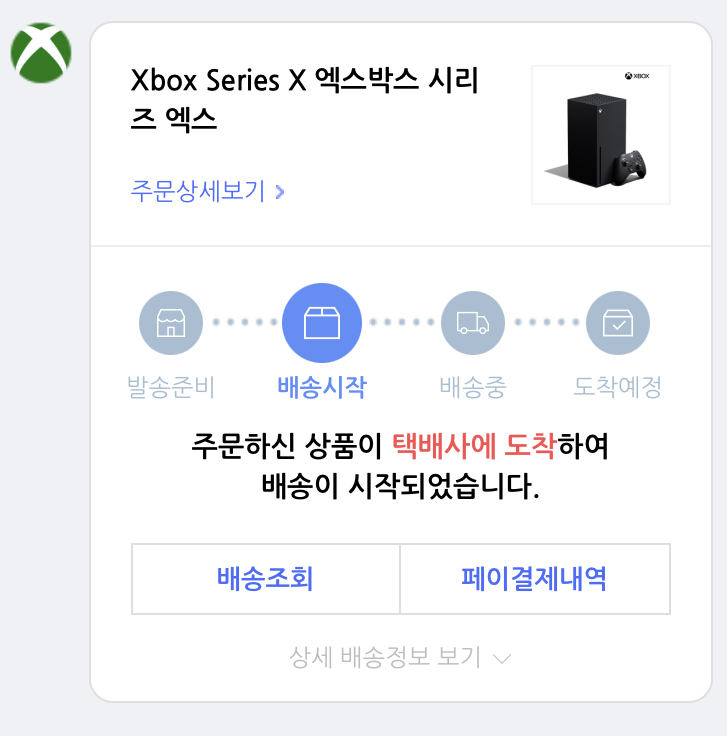Click the dotted progress line after 배송시작
The height and width of the screenshot is (736, 727).
point(402,322)
